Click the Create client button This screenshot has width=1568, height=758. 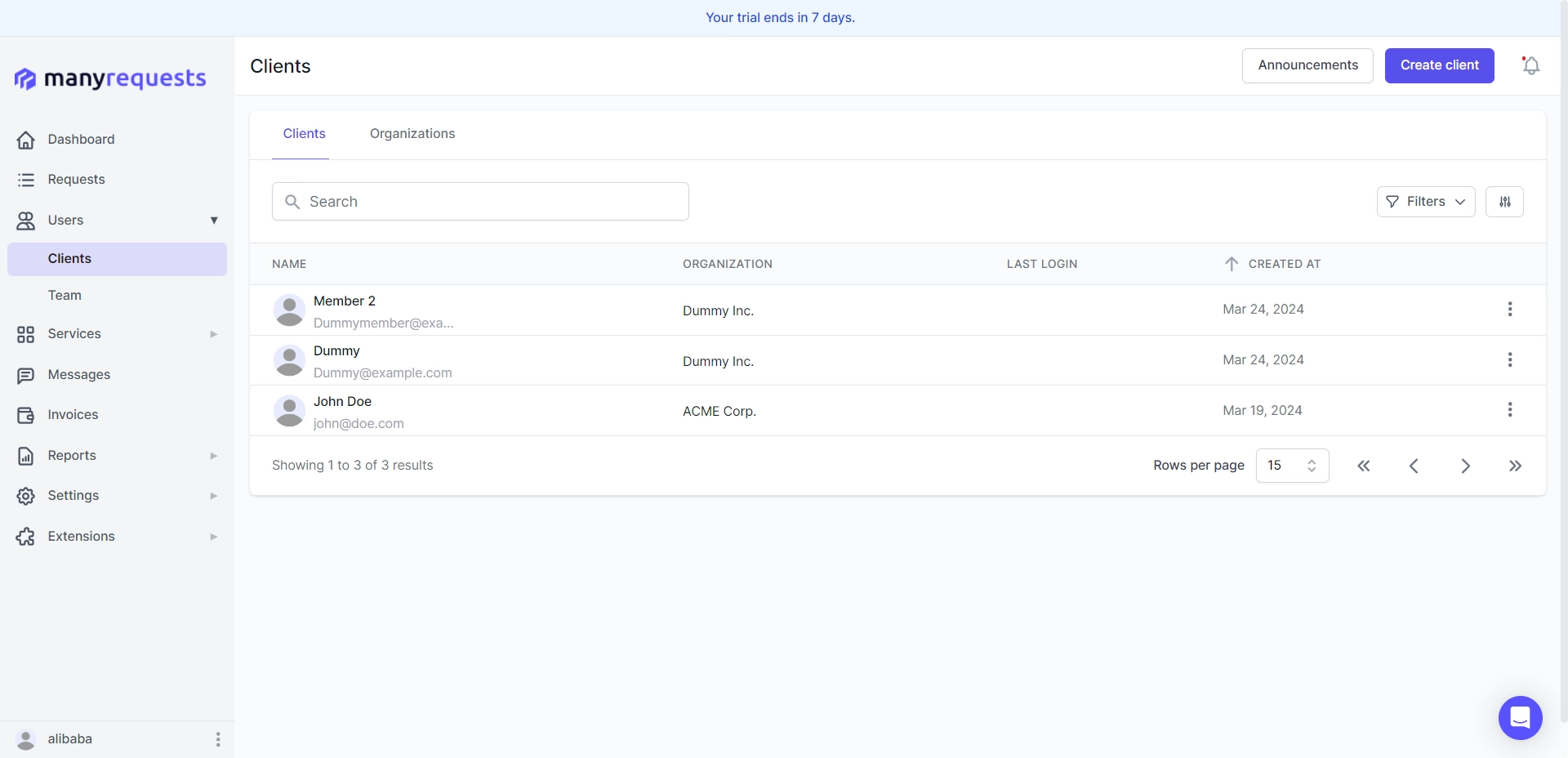click(x=1439, y=65)
